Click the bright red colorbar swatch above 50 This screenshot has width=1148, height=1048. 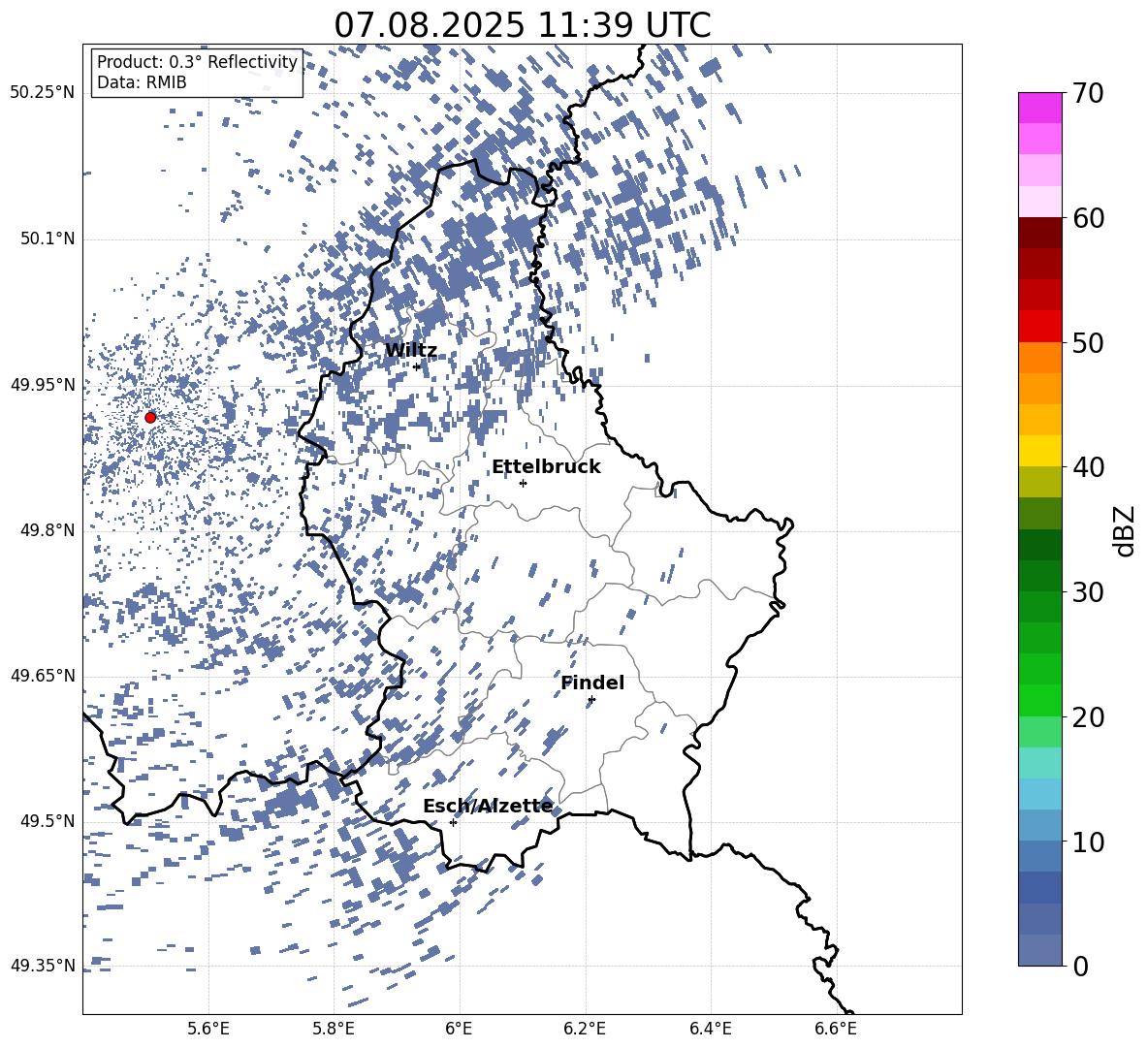(x=1040, y=327)
